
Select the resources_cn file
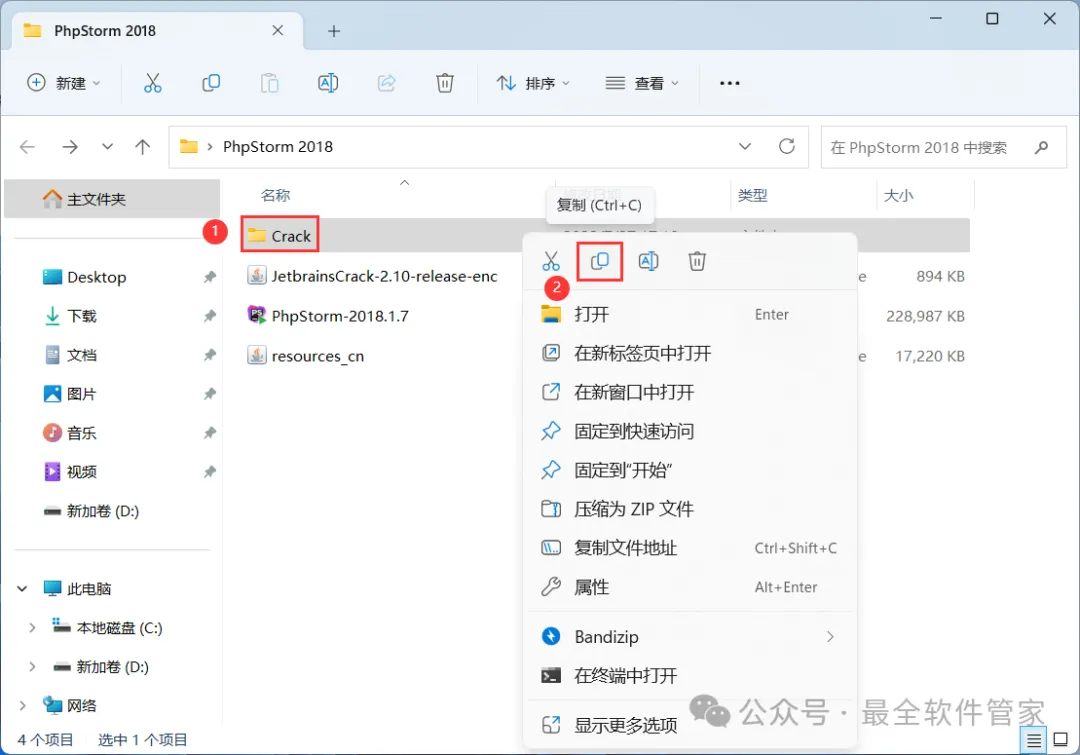306,355
